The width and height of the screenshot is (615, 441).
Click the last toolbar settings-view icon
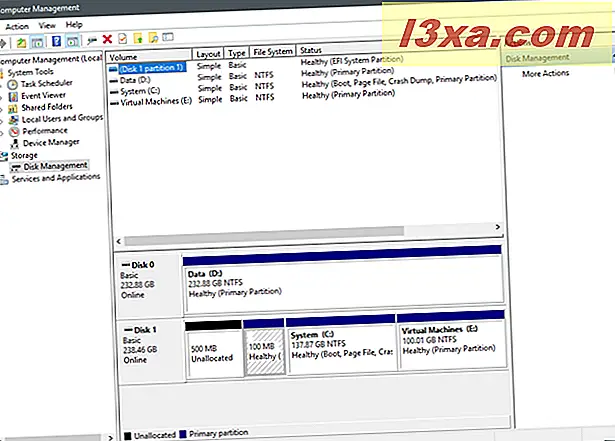pyautogui.click(x=168, y=37)
